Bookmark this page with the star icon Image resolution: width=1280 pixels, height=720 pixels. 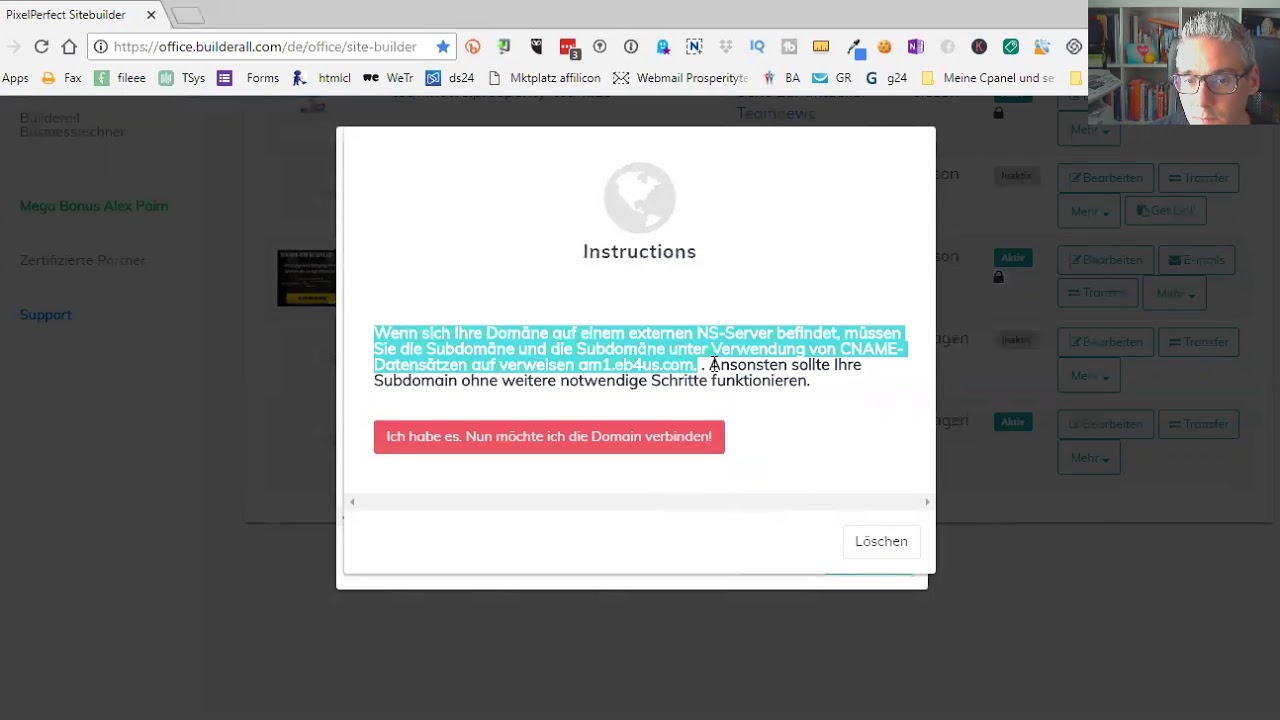(443, 46)
